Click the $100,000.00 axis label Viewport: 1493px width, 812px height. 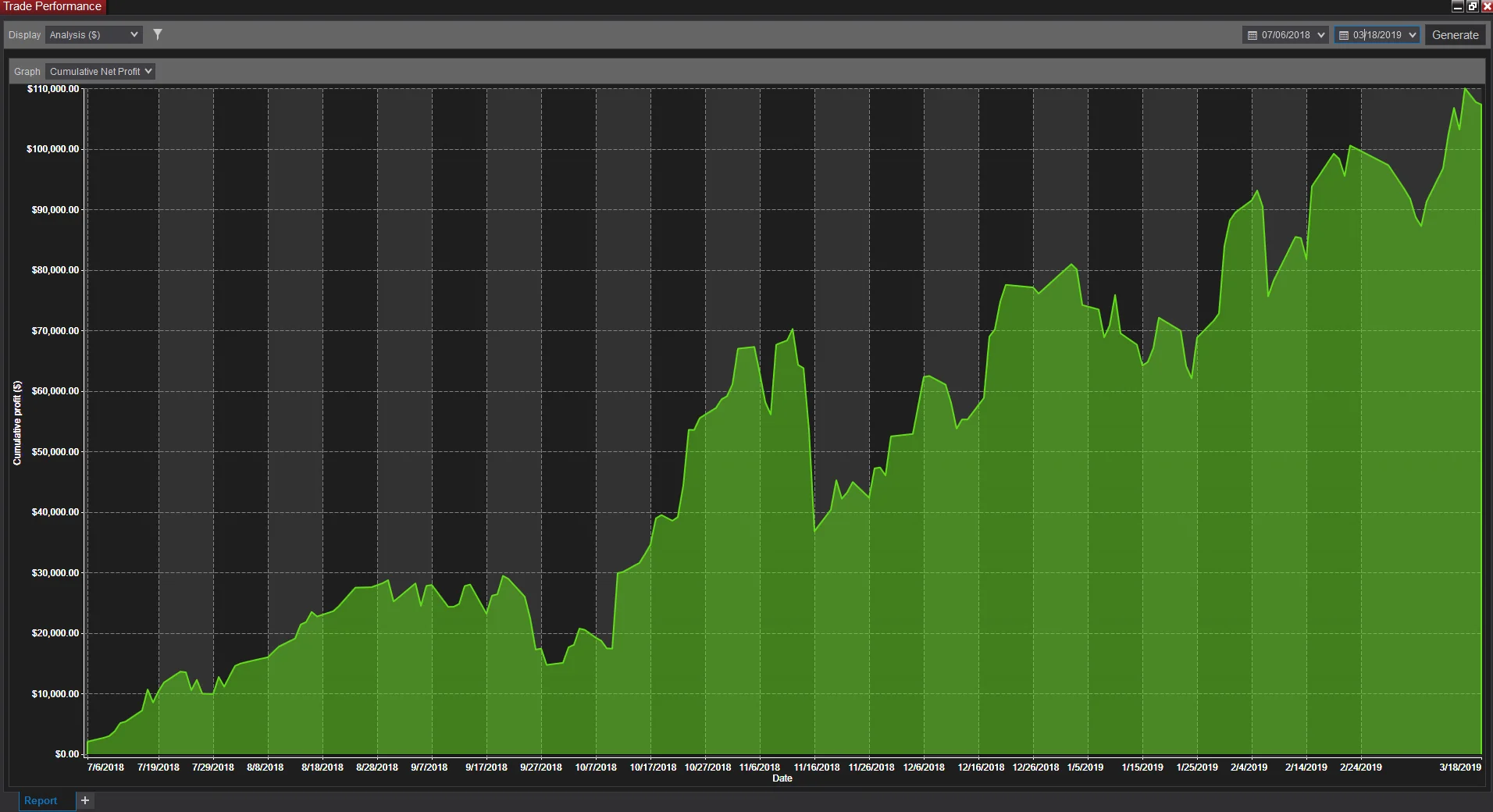(x=53, y=149)
